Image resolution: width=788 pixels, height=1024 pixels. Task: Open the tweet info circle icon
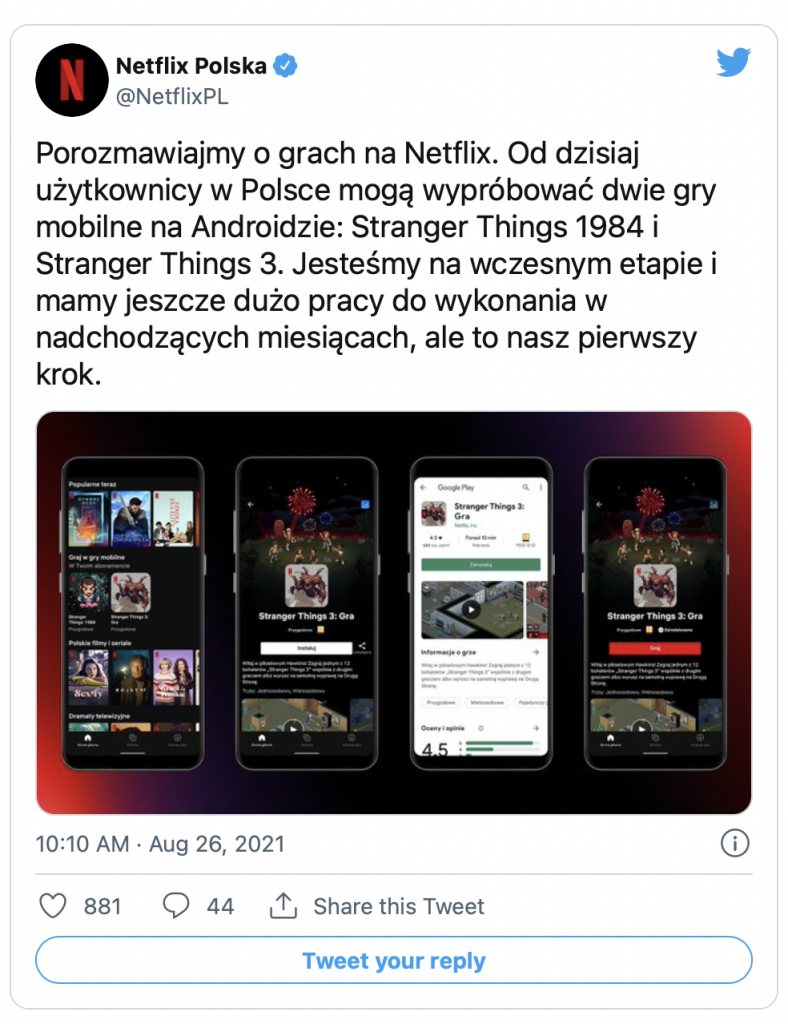pos(734,843)
